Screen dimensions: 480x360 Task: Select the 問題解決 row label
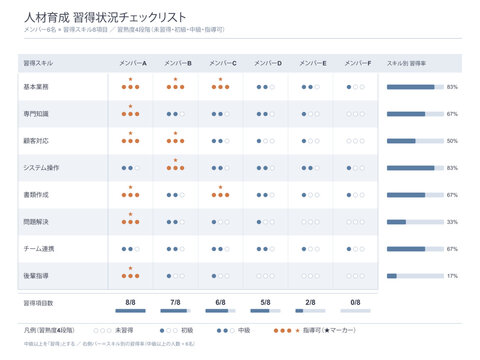36,222
